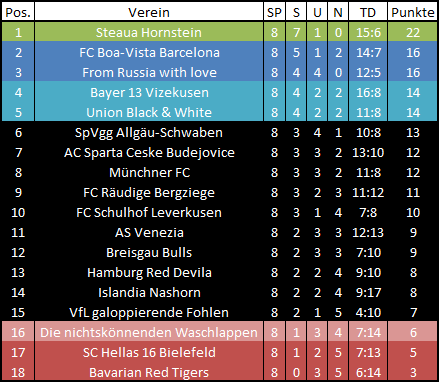Select the Steaua Hornstein team cell

coord(149,32)
